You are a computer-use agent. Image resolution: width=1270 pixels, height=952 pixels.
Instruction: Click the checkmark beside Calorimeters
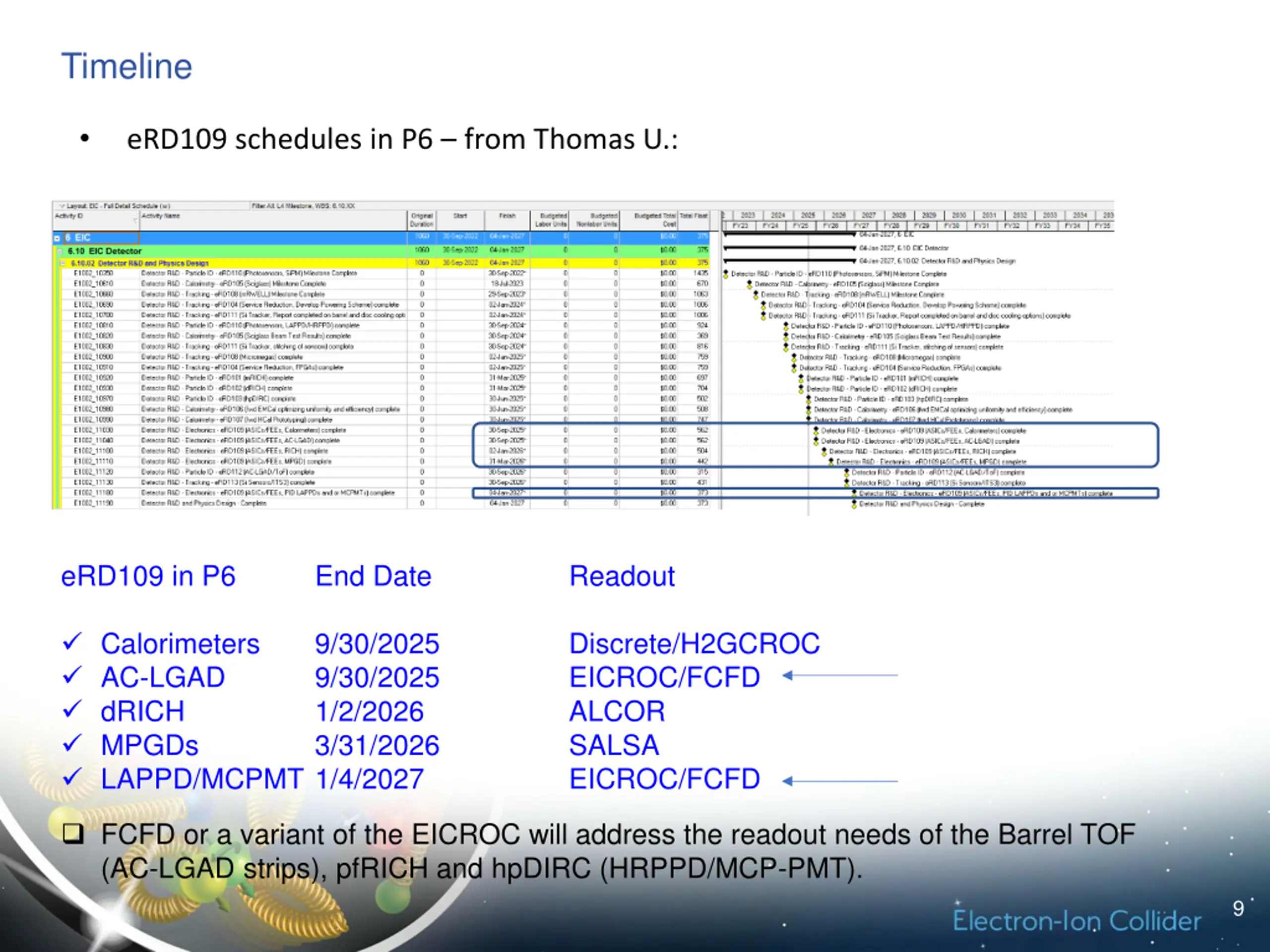[73, 642]
